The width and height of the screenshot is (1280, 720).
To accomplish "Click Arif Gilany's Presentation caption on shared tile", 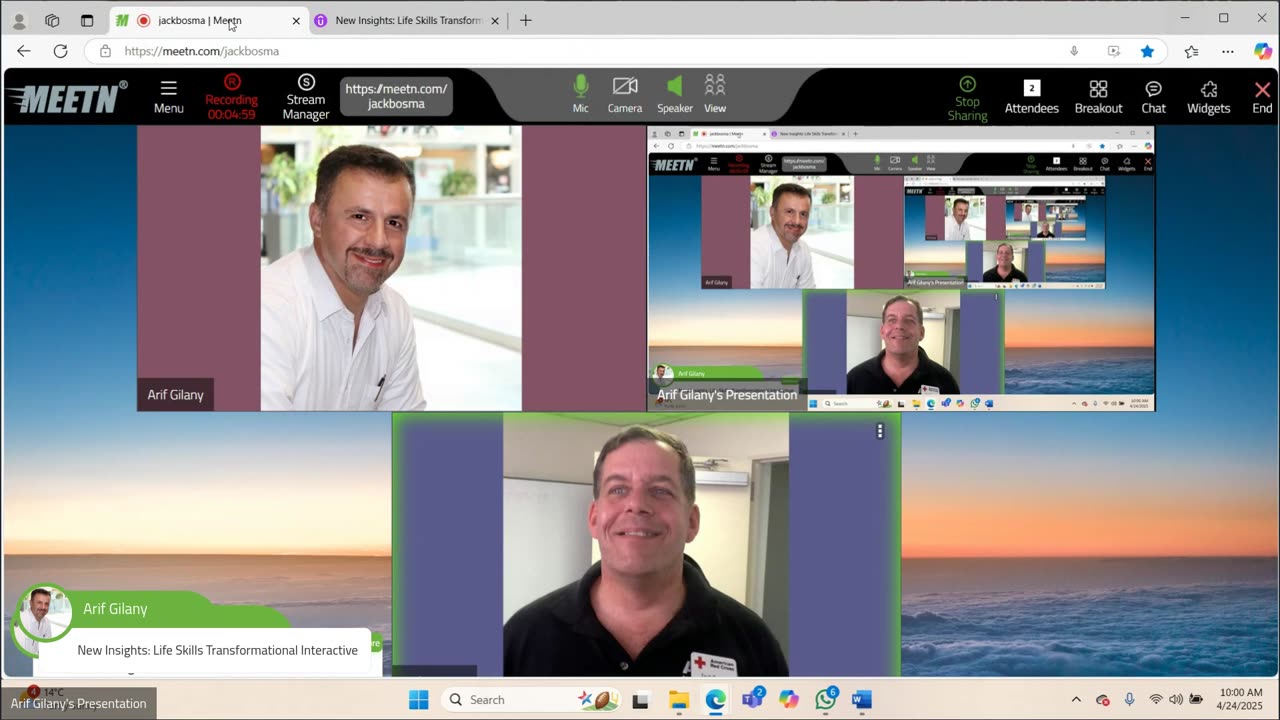I will click(x=727, y=395).
